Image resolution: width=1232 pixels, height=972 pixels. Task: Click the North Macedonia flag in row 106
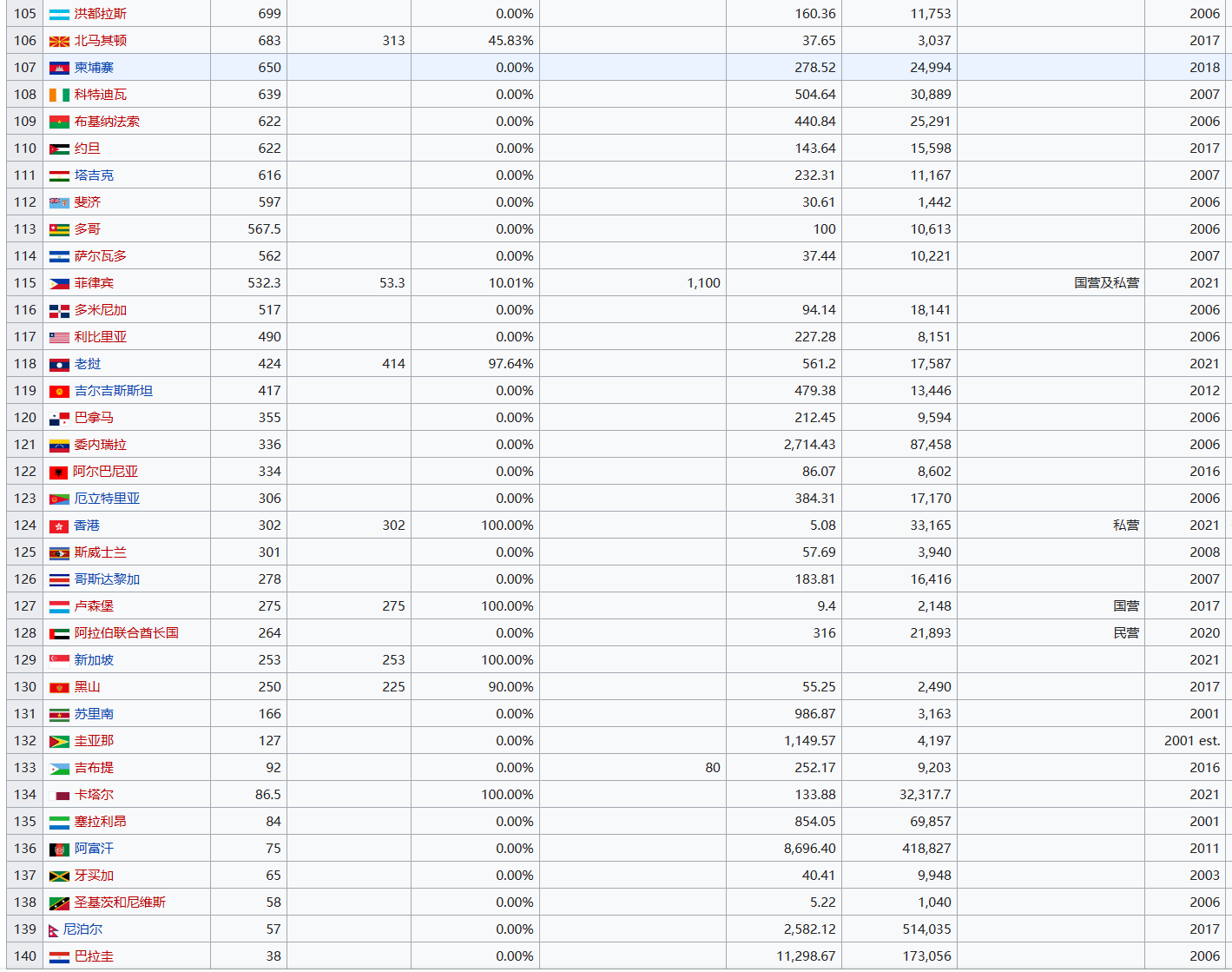[x=59, y=41]
